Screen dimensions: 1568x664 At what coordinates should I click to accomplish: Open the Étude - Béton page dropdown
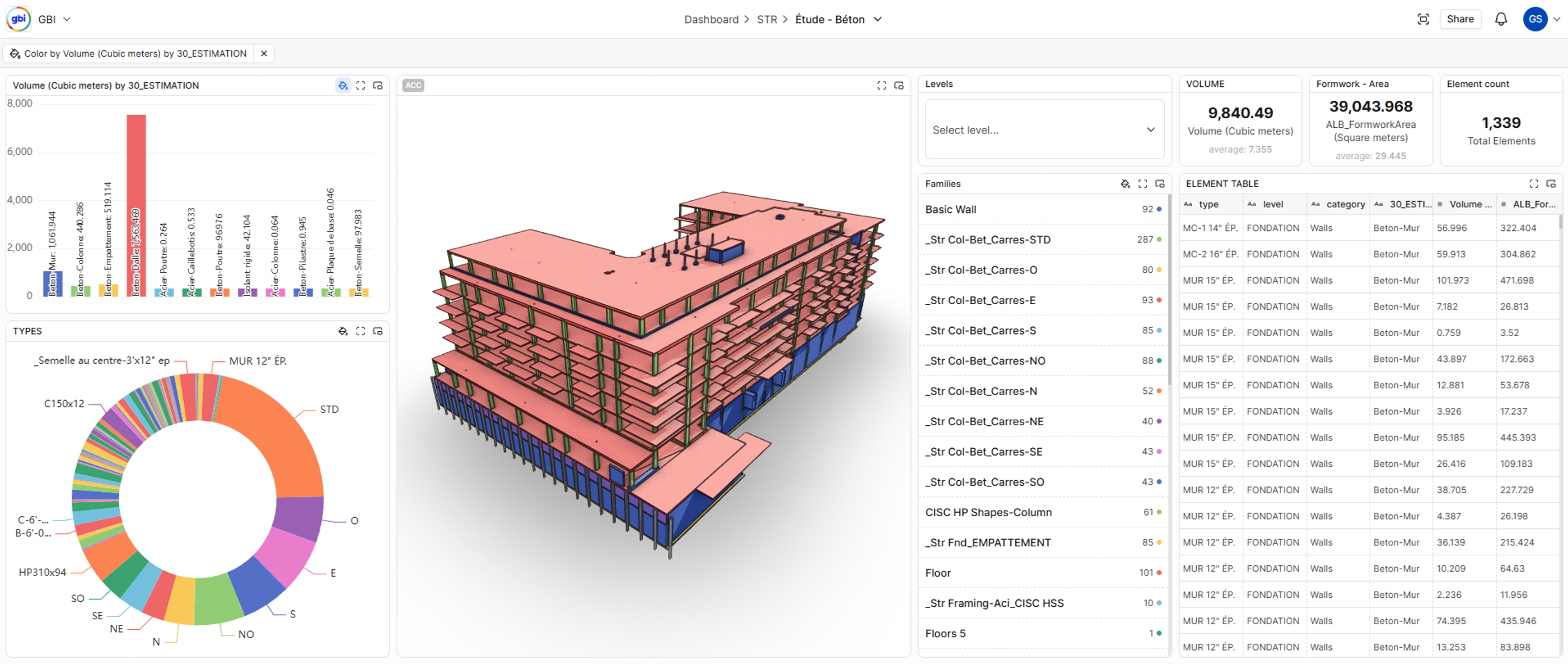point(878,19)
